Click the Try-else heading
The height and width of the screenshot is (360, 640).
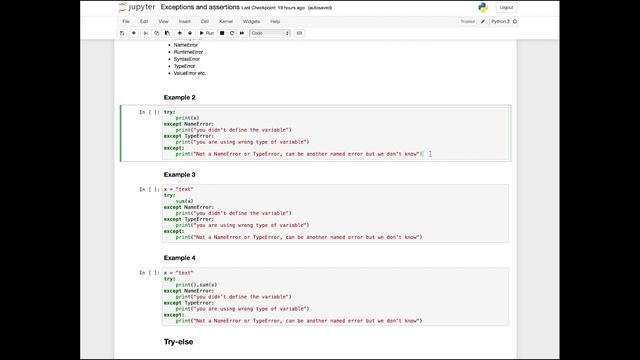click(178, 342)
